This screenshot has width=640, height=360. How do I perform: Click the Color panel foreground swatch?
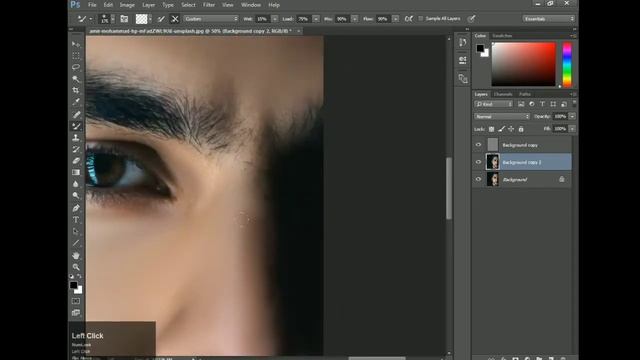coord(480,48)
